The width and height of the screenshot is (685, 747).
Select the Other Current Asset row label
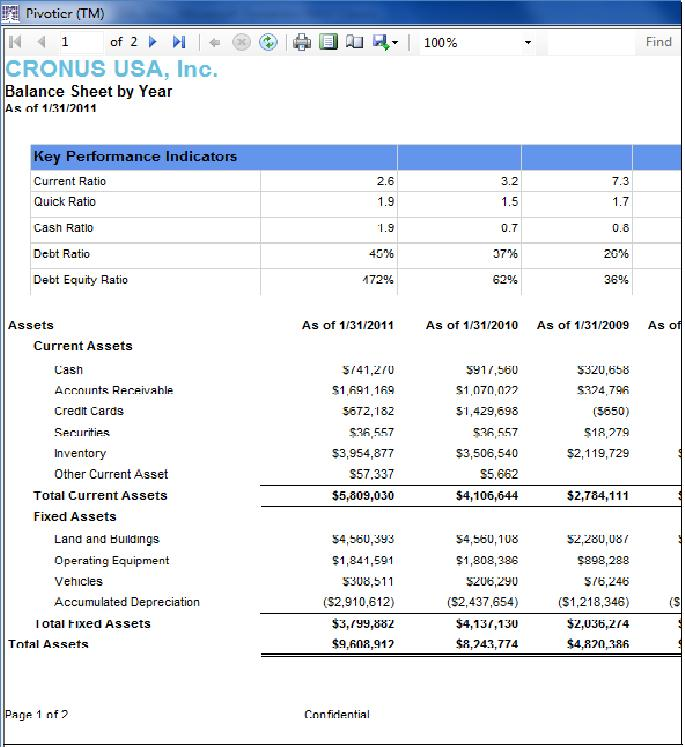tap(111, 474)
